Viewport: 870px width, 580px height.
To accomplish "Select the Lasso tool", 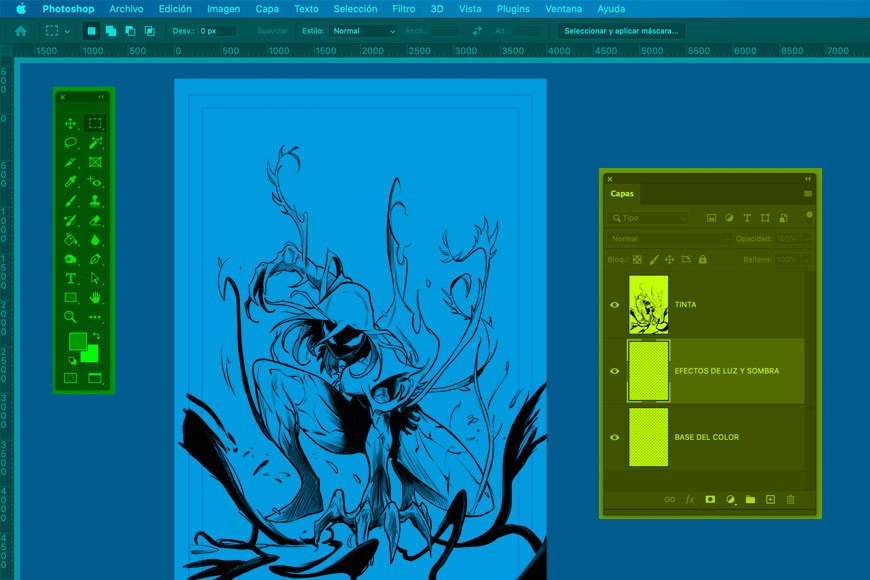I will [71, 143].
